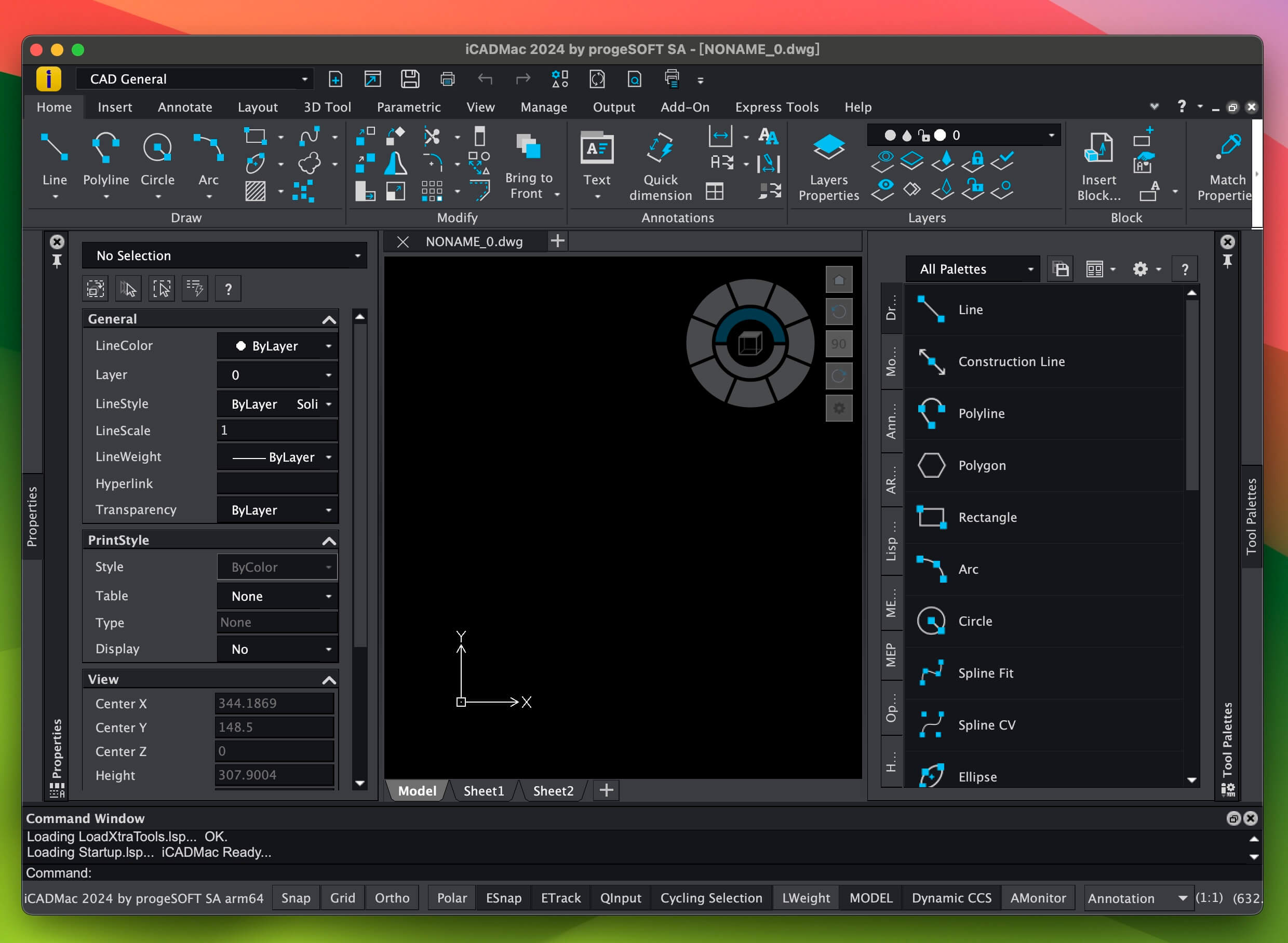Switch to the Sheet1 layout tab
Image resolution: width=1288 pixels, height=943 pixels.
tap(484, 790)
